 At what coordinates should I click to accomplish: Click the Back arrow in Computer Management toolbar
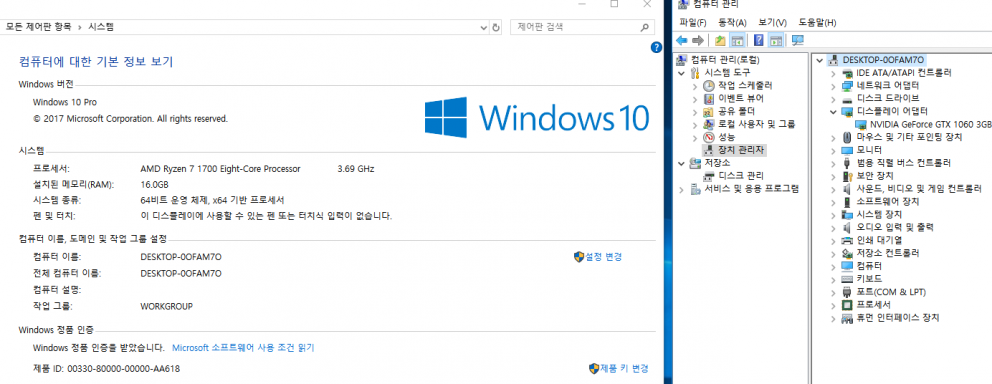[682, 40]
